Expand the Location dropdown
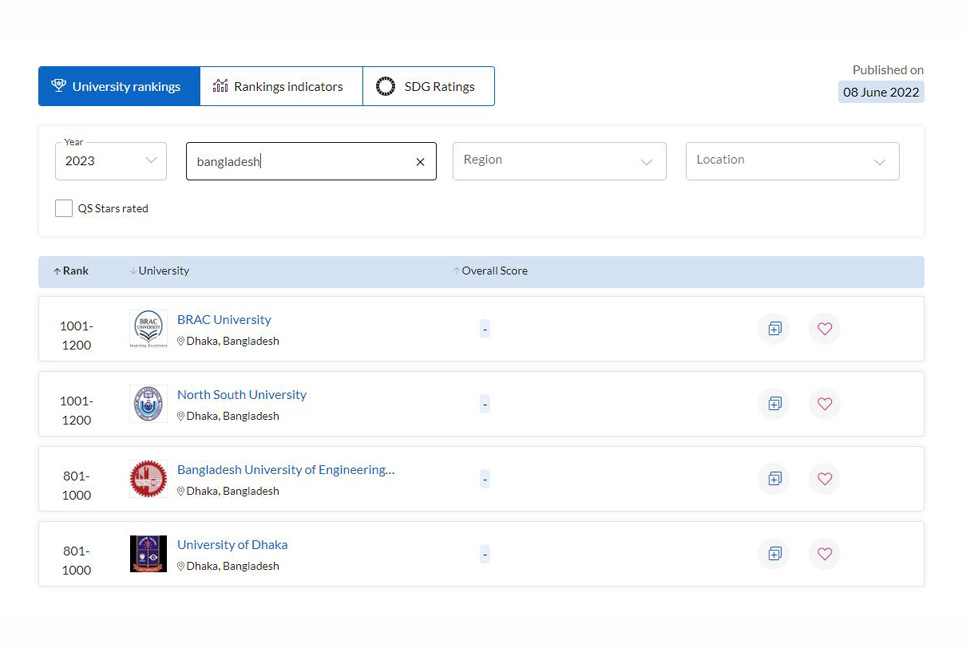 click(792, 161)
